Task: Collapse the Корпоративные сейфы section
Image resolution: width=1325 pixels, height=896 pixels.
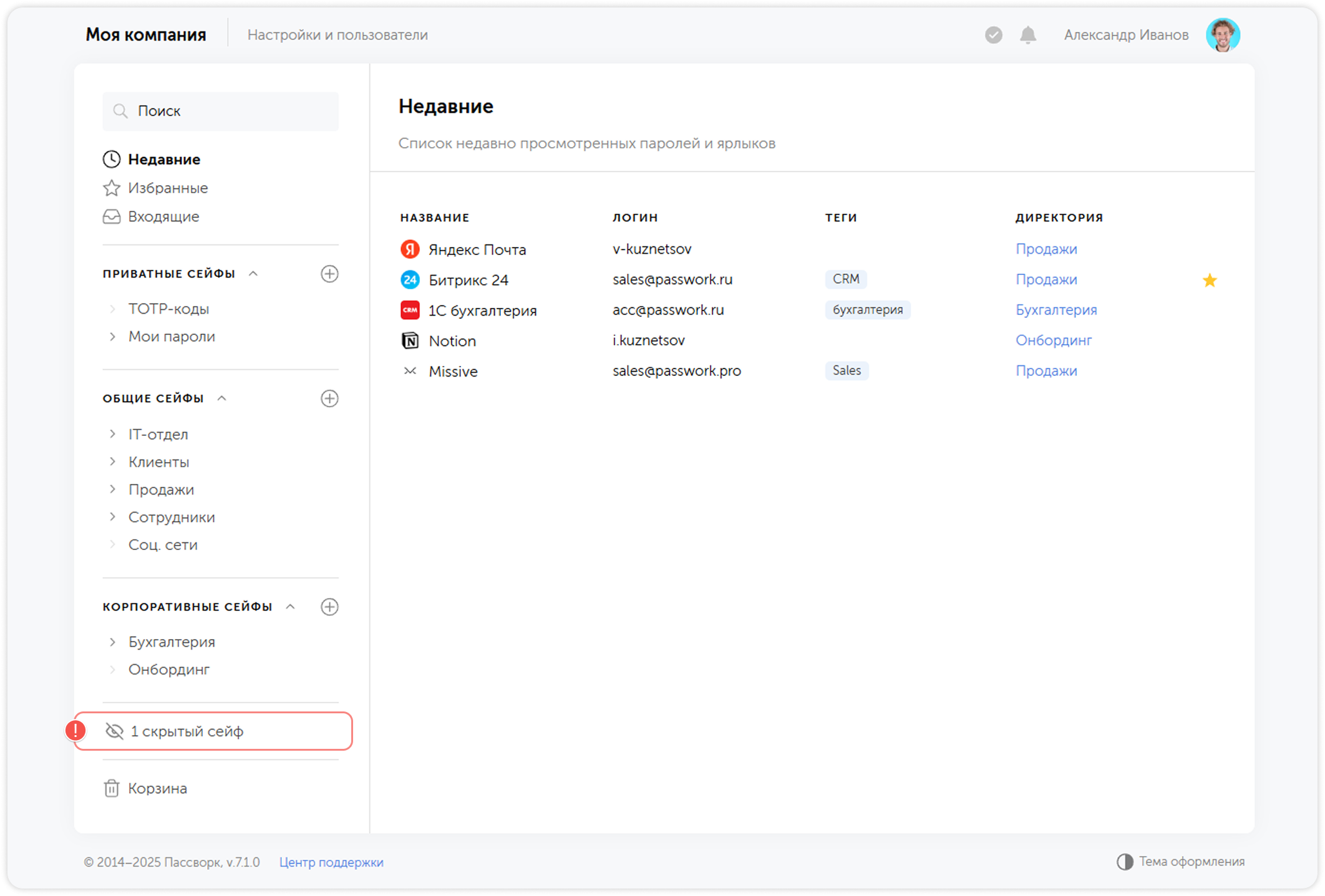Action: [x=291, y=607]
